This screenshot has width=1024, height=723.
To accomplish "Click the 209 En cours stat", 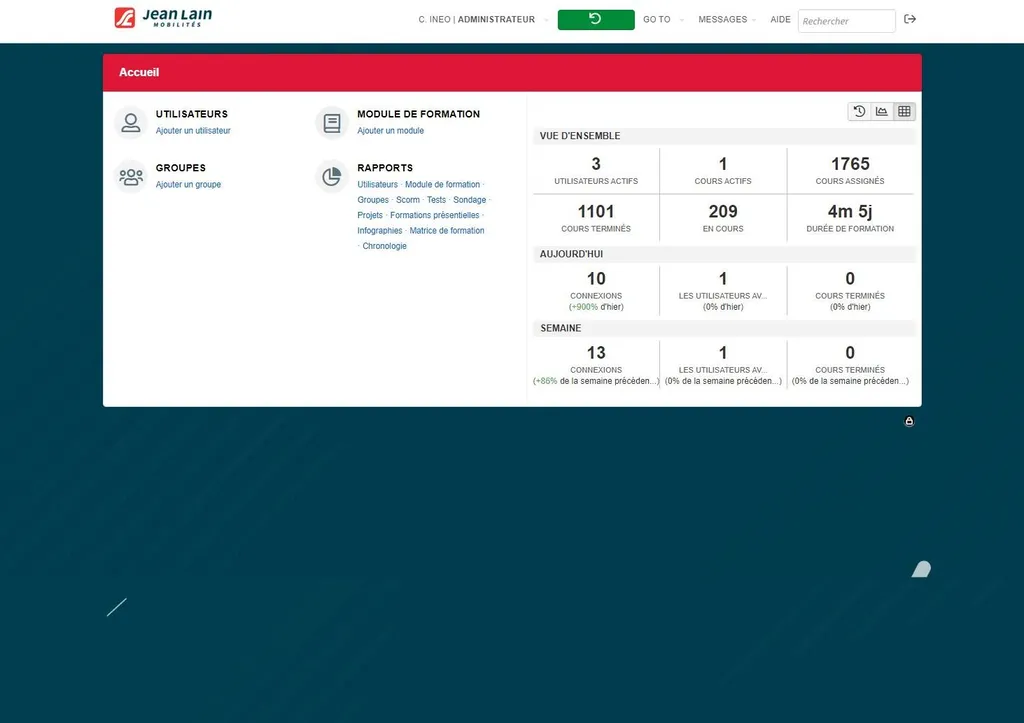I will (x=723, y=218).
